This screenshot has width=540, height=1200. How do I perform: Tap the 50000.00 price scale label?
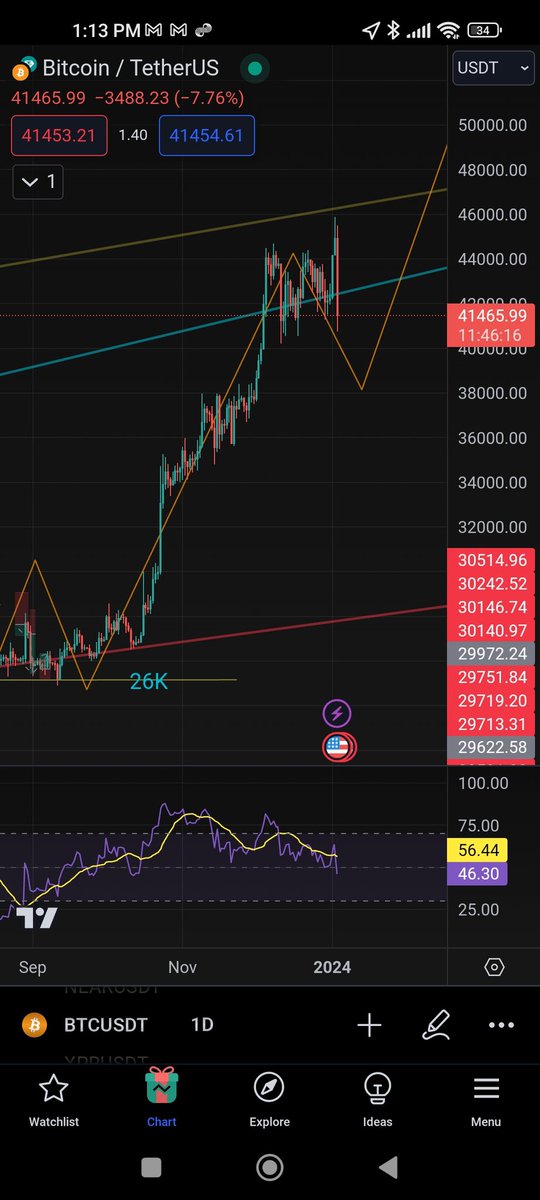point(493,125)
